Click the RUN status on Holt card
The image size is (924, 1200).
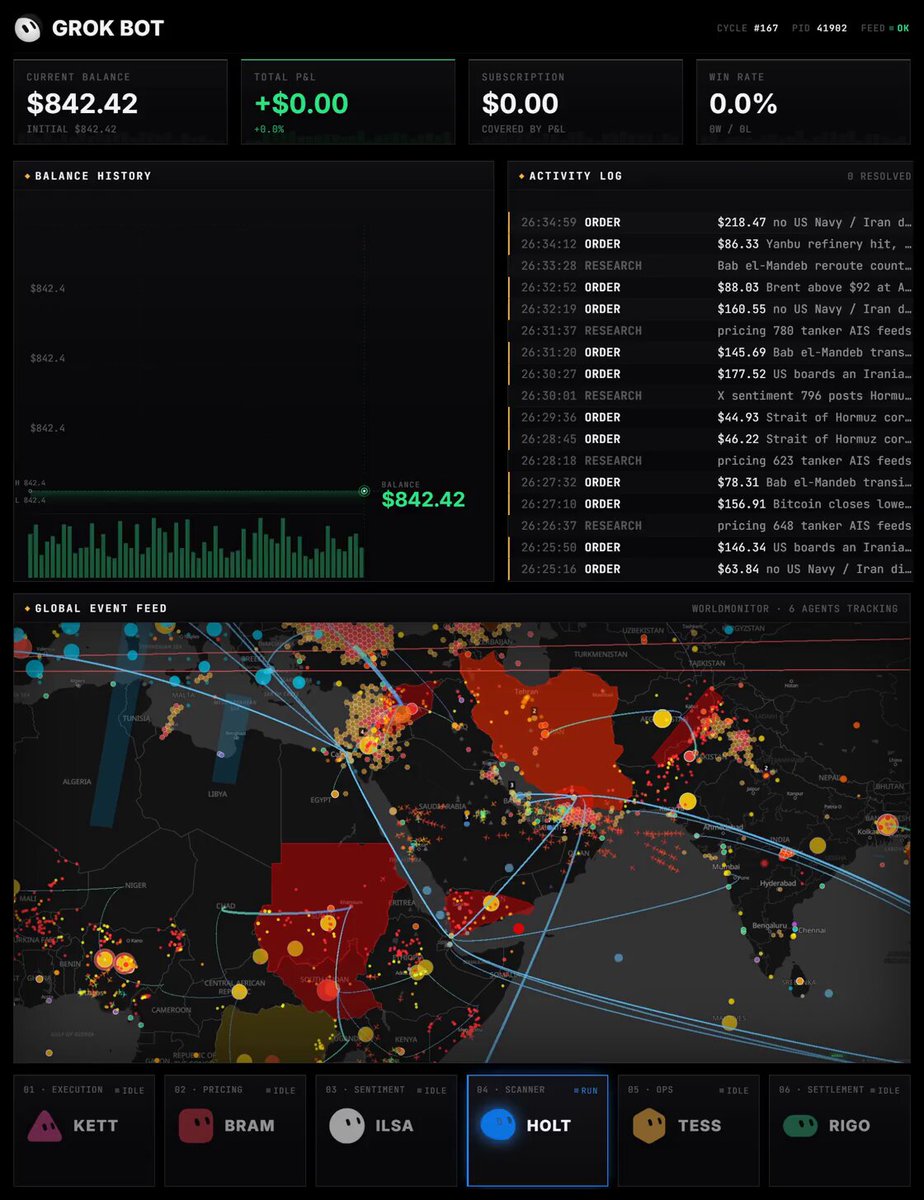click(x=586, y=1090)
